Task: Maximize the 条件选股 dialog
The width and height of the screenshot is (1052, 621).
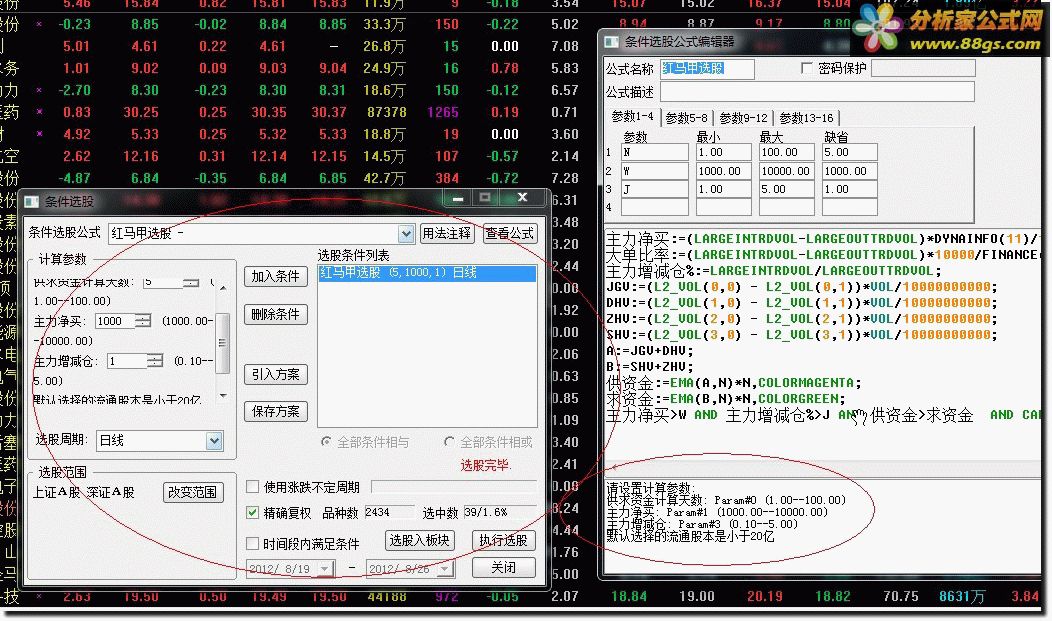Action: [485, 198]
